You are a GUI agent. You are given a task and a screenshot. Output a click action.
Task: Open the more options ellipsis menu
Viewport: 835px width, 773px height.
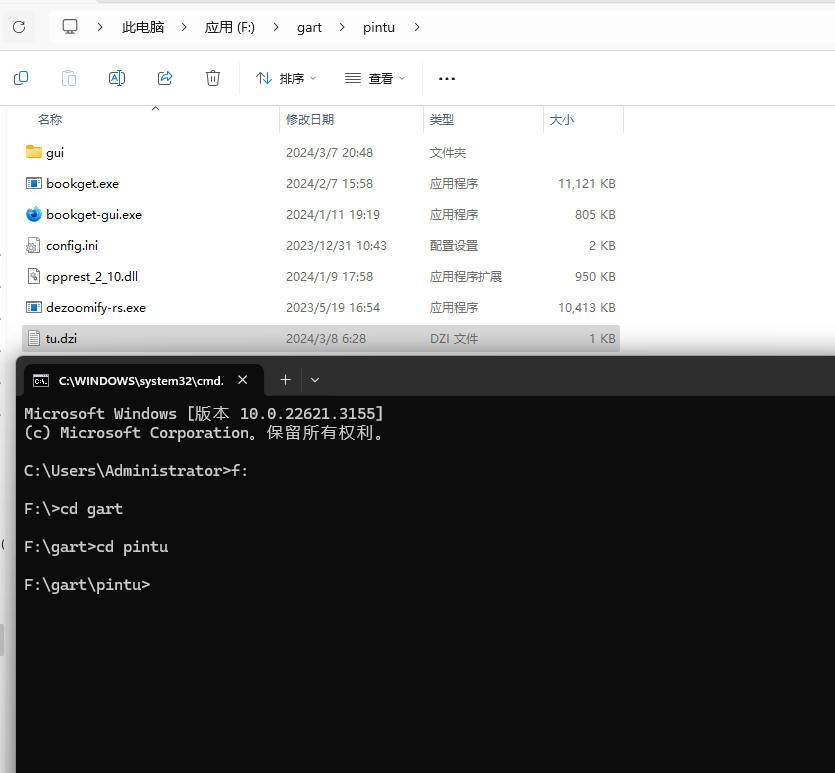[447, 78]
